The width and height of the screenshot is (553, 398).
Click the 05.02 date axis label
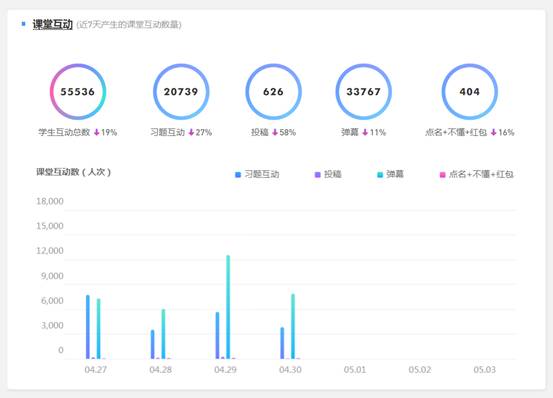tap(420, 369)
